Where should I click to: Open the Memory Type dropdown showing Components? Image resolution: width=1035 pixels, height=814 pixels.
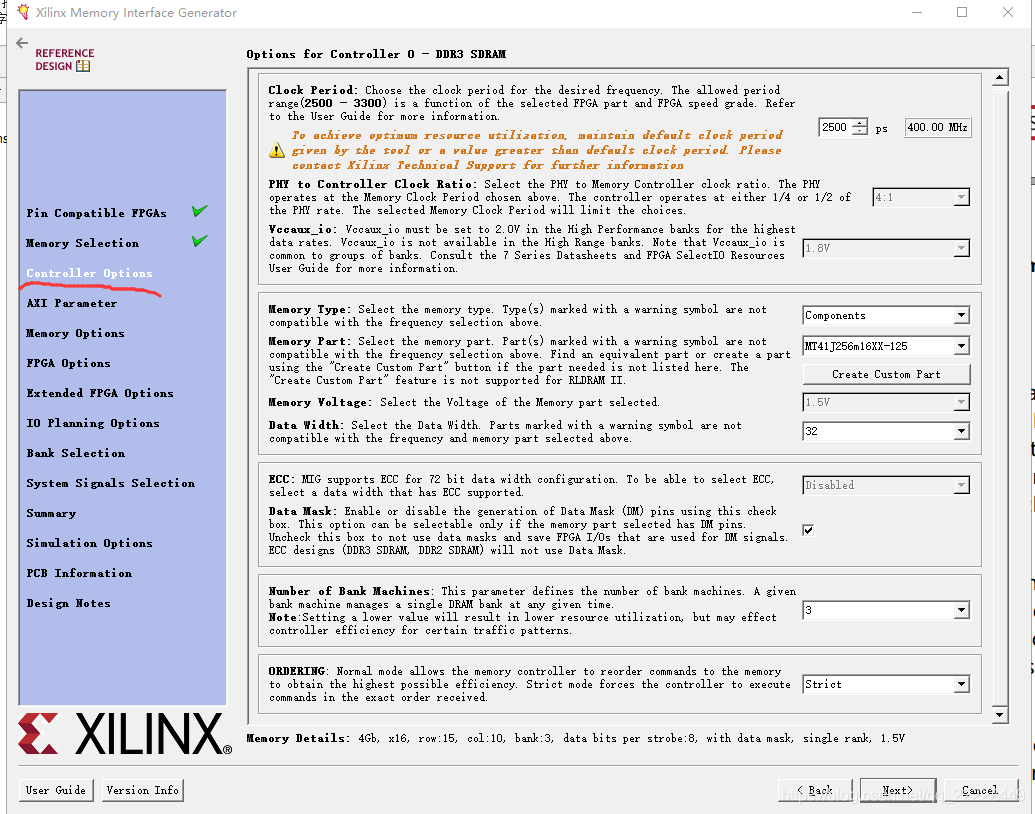point(962,315)
